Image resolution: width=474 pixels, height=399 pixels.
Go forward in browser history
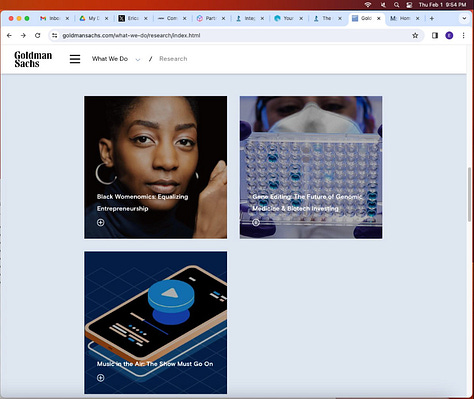pyautogui.click(x=23, y=35)
